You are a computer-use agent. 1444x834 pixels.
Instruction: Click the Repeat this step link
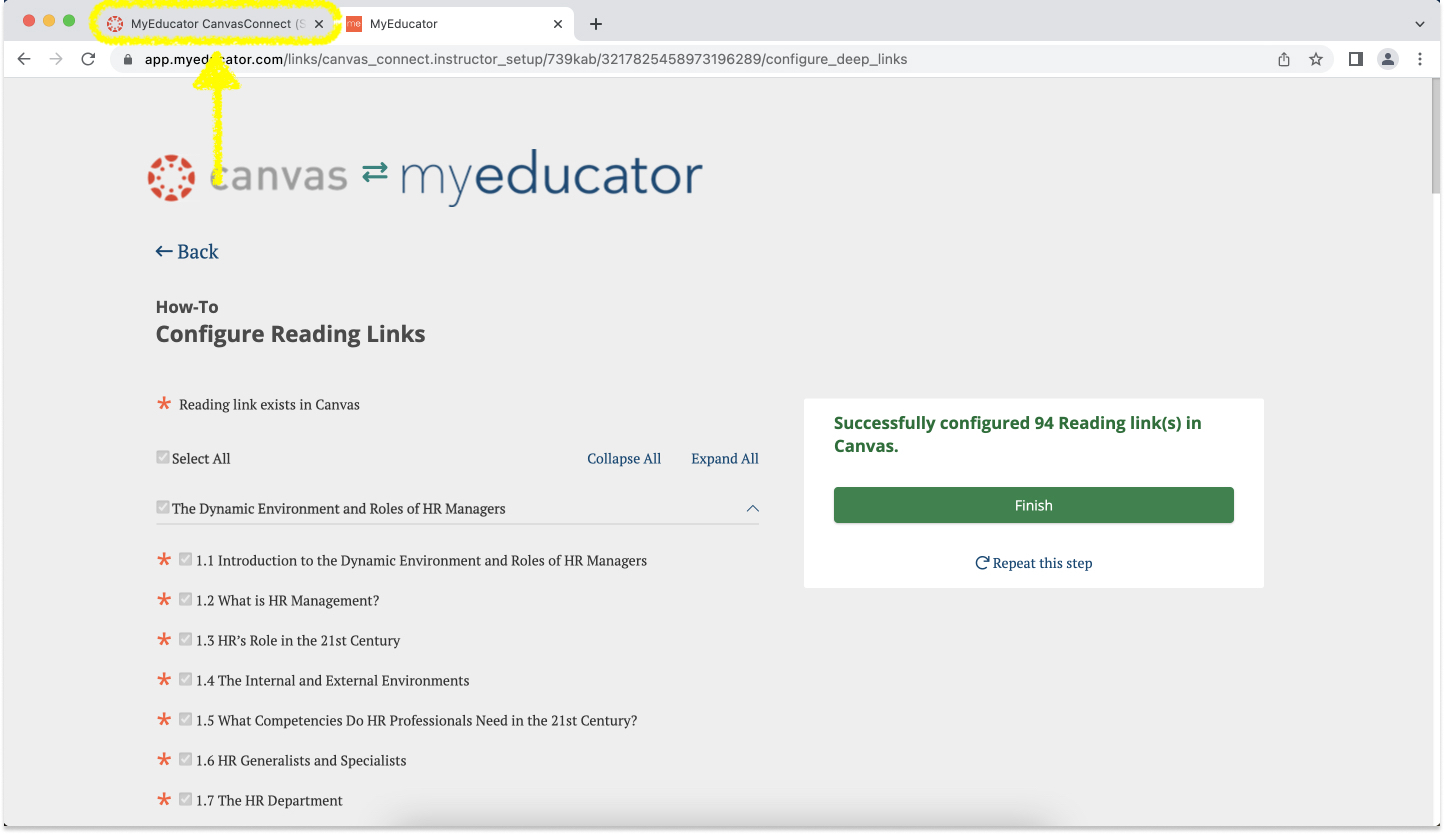click(1034, 563)
